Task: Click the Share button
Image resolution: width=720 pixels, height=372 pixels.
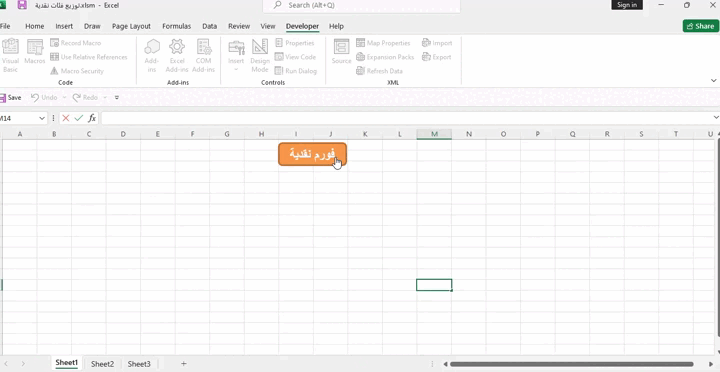Action: (700, 26)
